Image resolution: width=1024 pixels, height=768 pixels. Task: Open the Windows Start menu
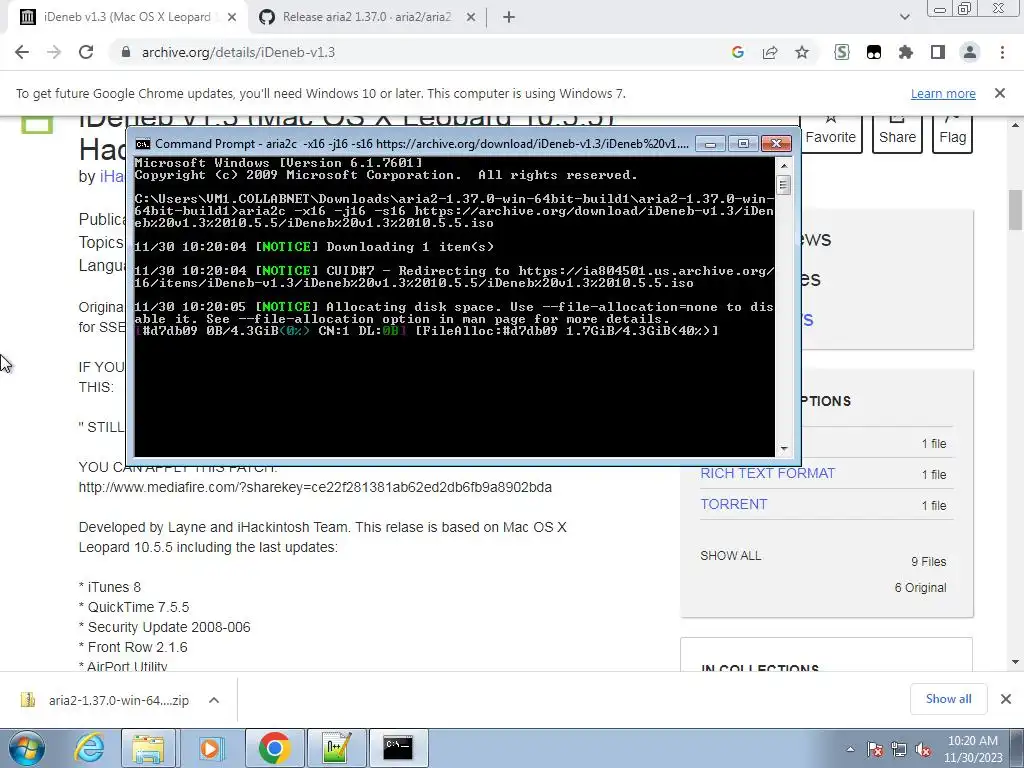point(27,748)
